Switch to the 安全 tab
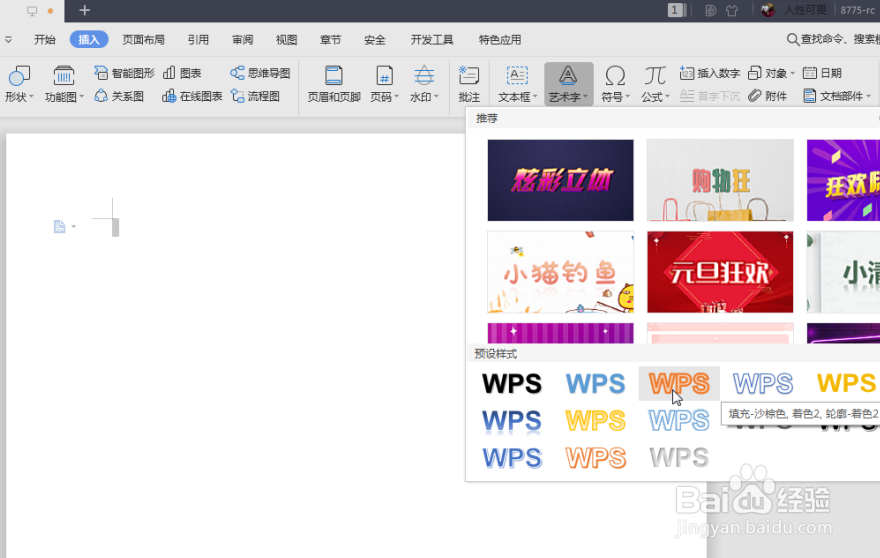Screen dimensions: 880x558 pos(374,39)
